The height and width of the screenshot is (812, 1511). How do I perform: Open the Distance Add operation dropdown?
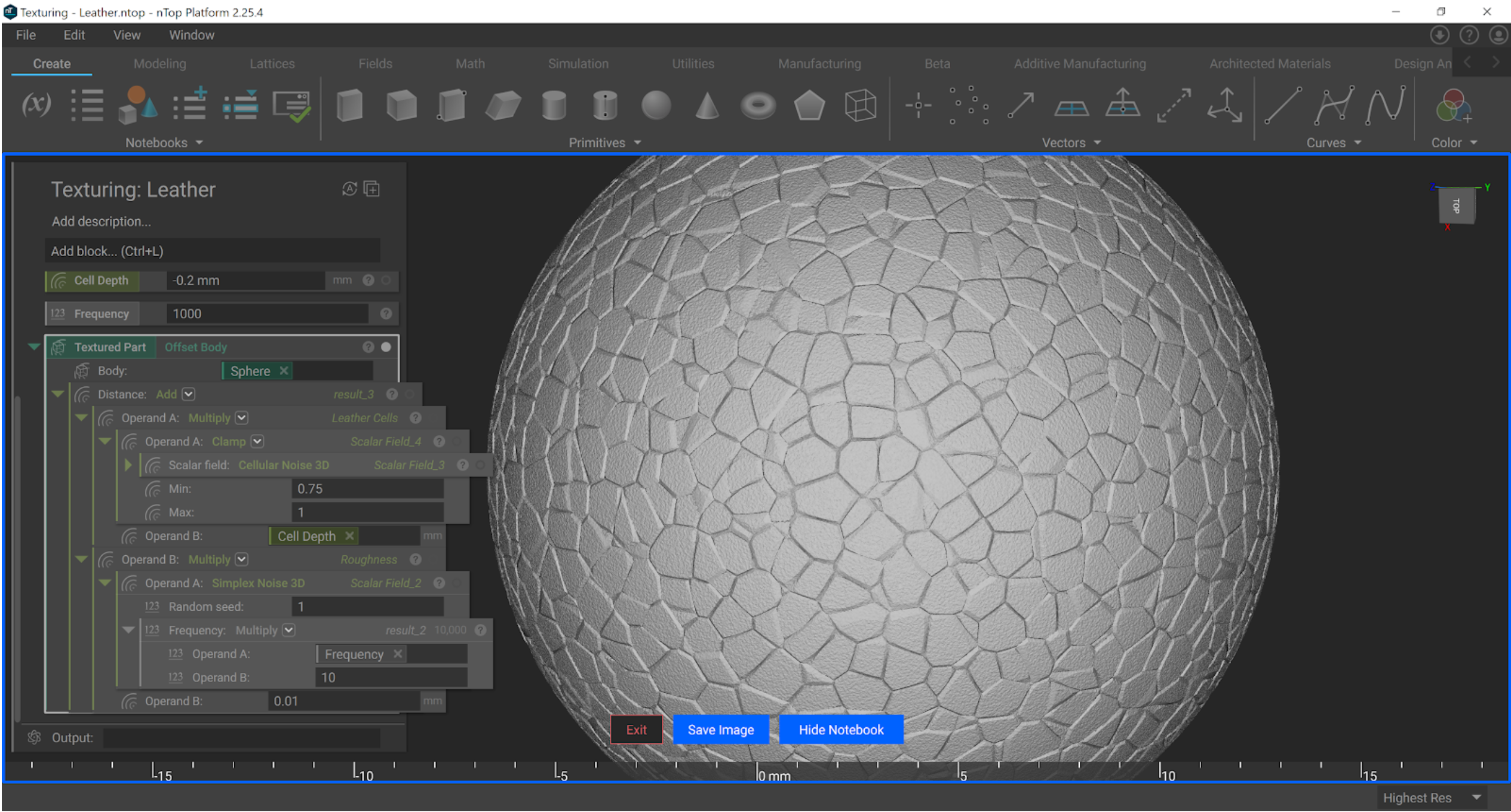[189, 394]
